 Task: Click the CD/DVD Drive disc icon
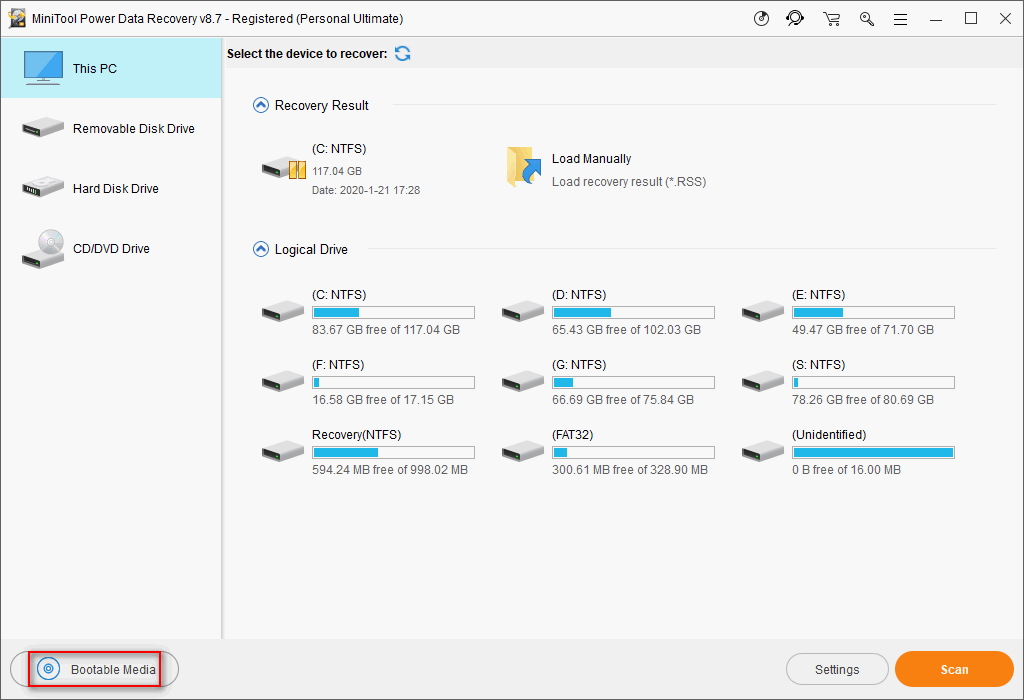[x=43, y=249]
